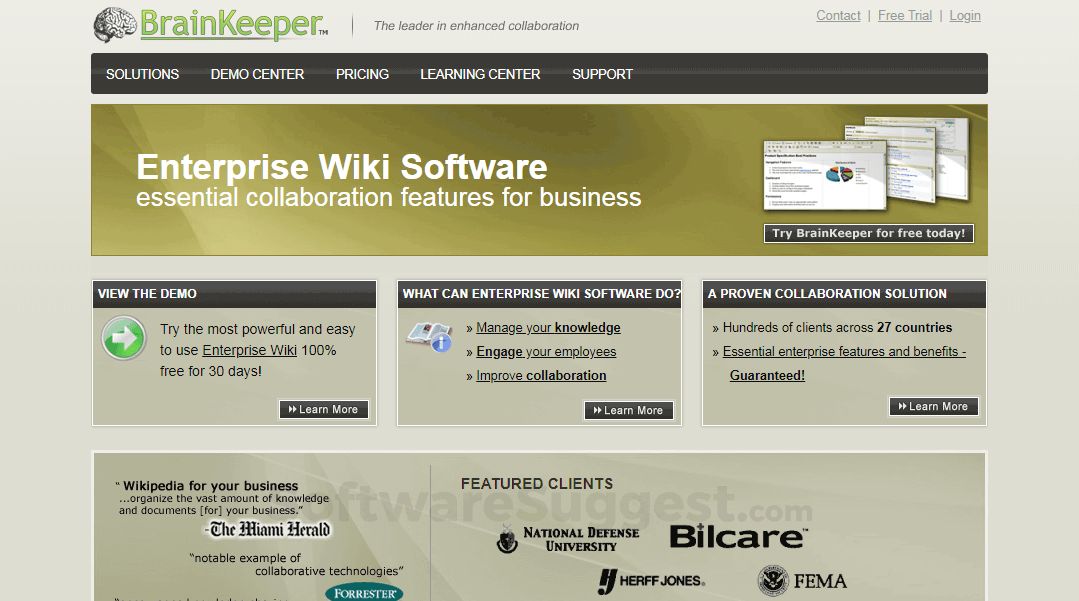Click the Herff Jones logo
This screenshot has width=1079, height=601.
coord(651,580)
